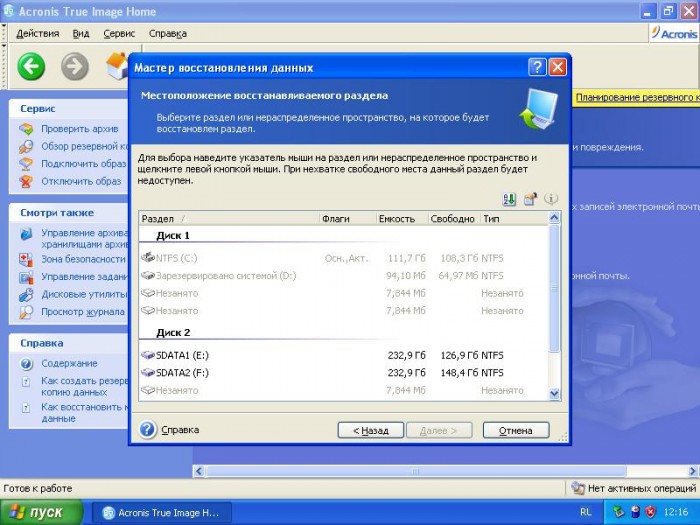Click the Acronis logo at top right

point(674,33)
